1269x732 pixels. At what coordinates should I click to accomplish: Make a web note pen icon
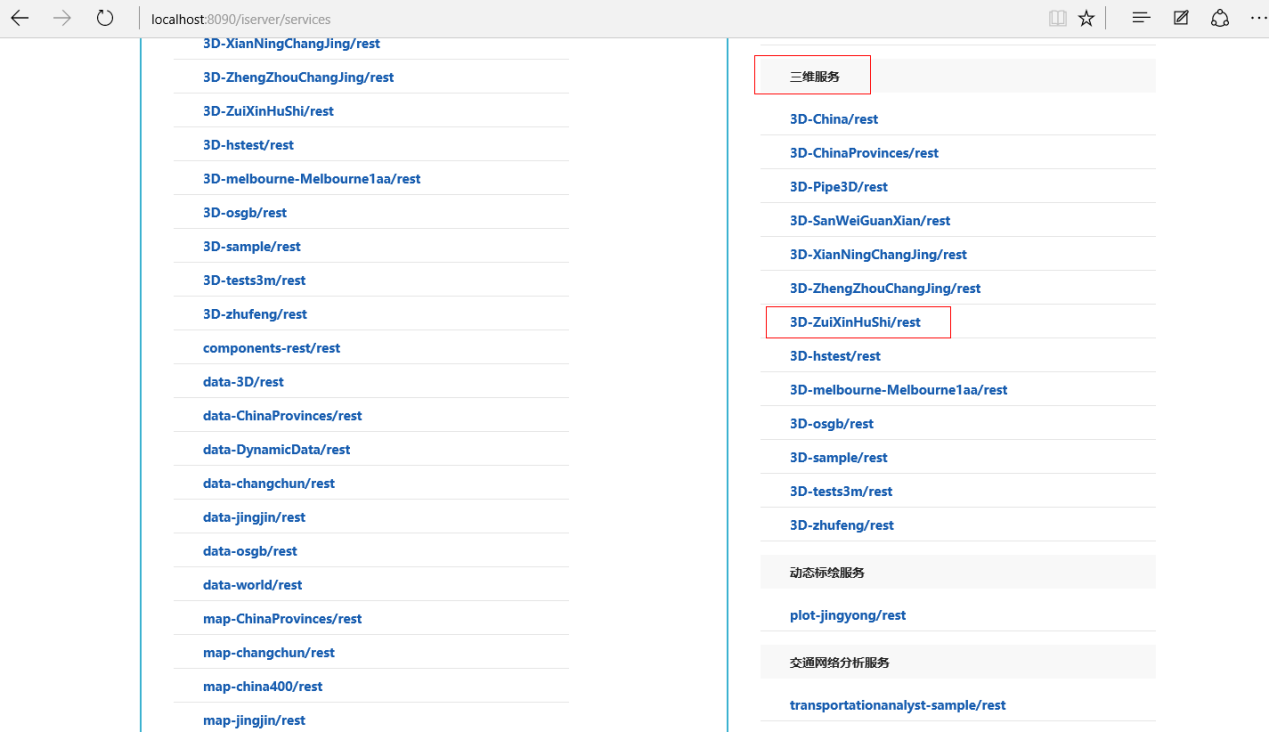click(x=1181, y=18)
